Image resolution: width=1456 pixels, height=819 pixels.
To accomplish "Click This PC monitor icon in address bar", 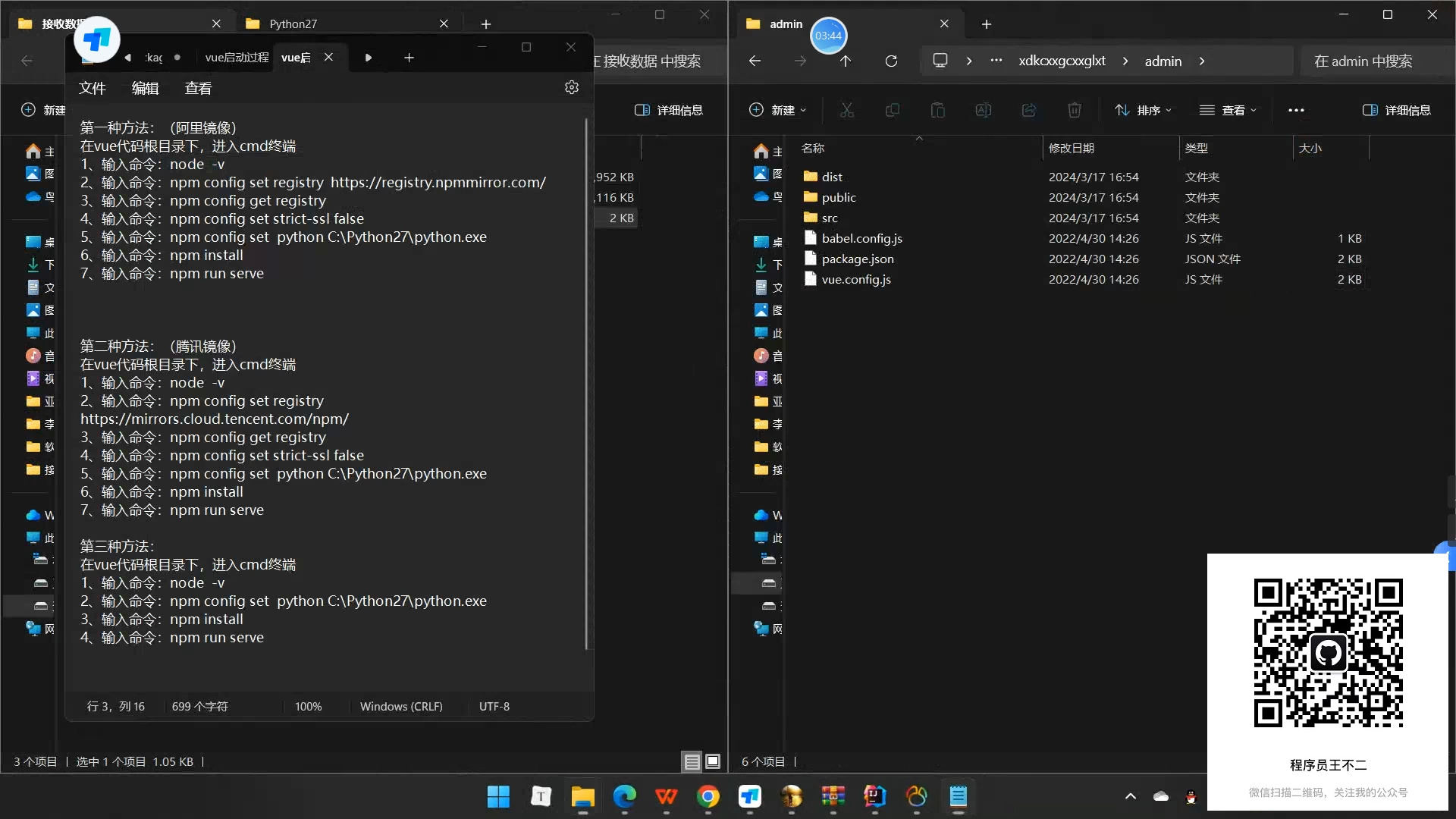I will pos(940,61).
